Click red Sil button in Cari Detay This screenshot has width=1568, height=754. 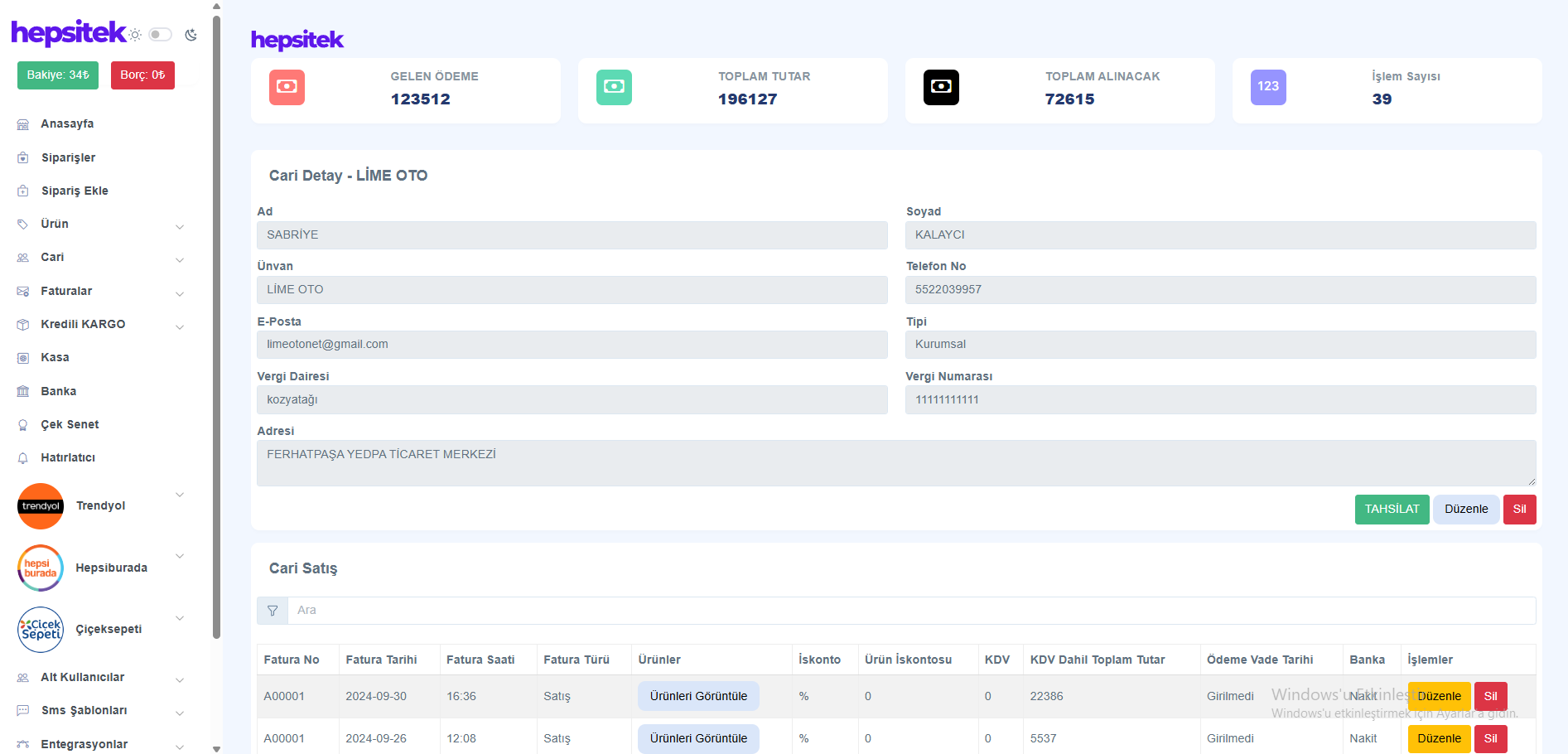point(1519,510)
